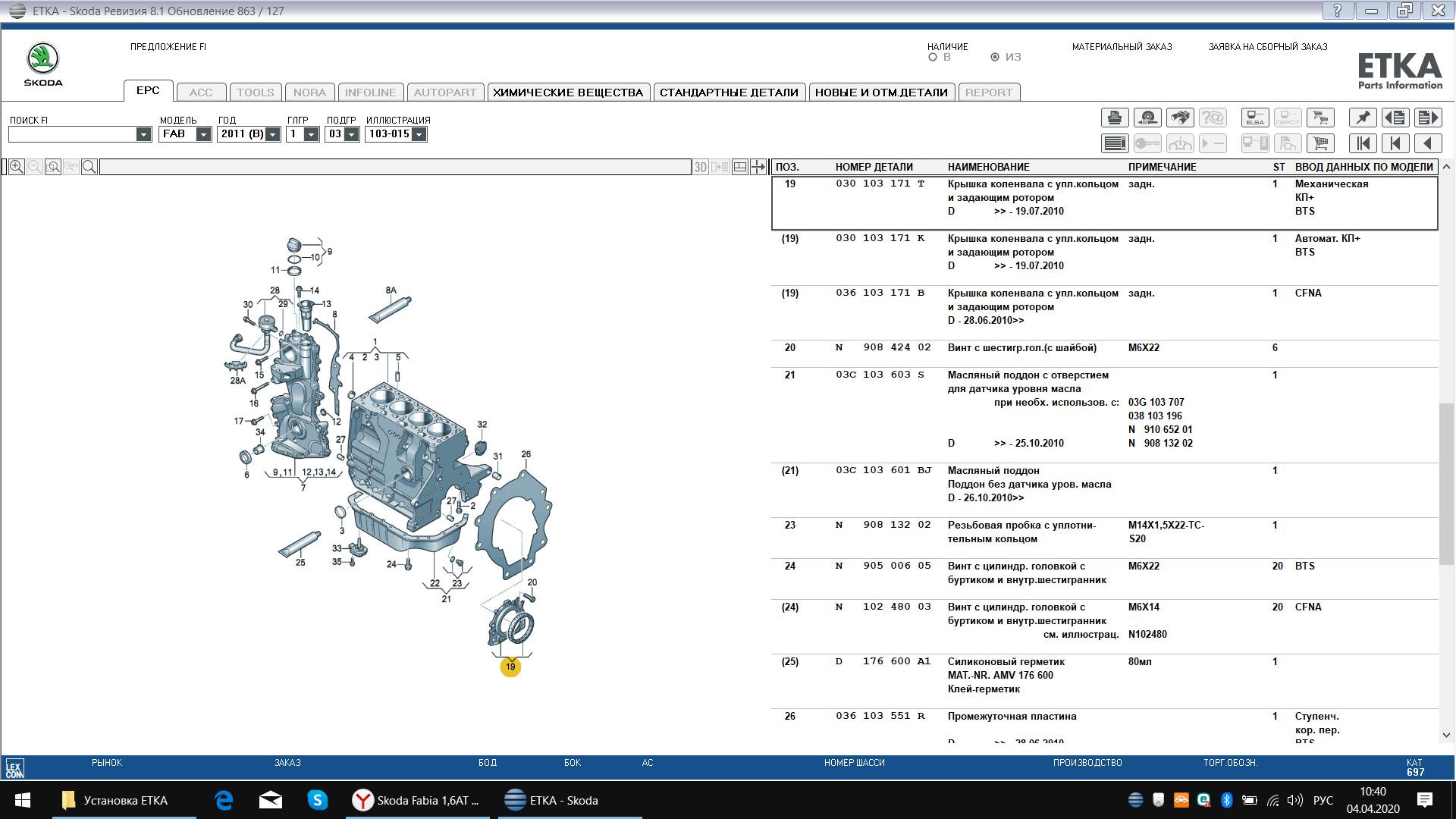1456x819 pixels.
Task: Click Материальный заказ link
Action: click(1122, 47)
